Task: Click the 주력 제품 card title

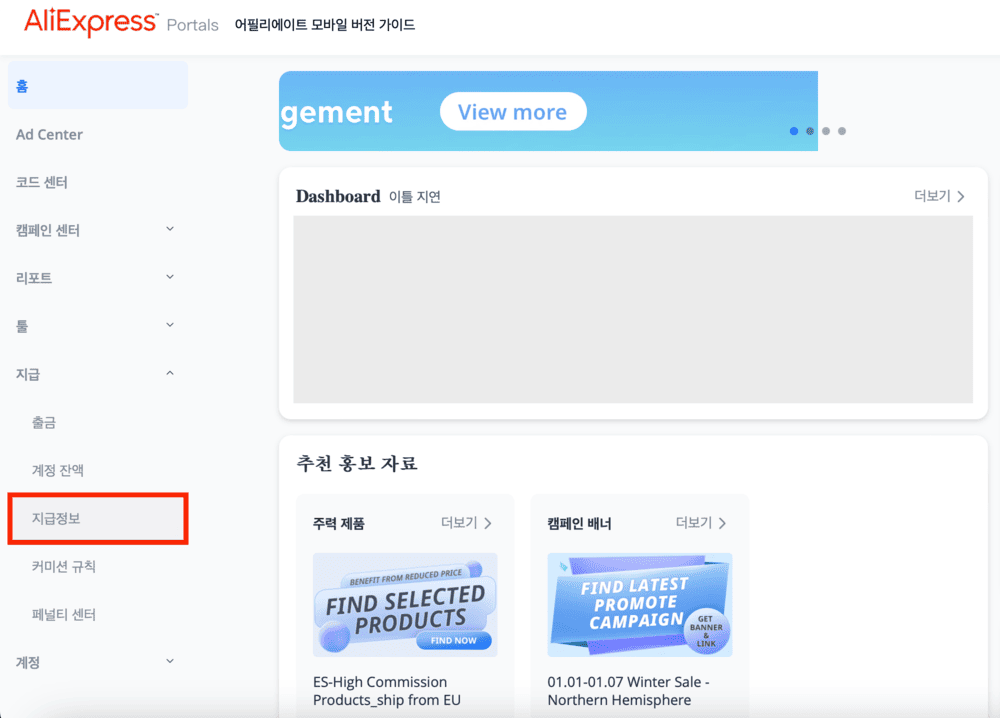Action: tap(339, 524)
